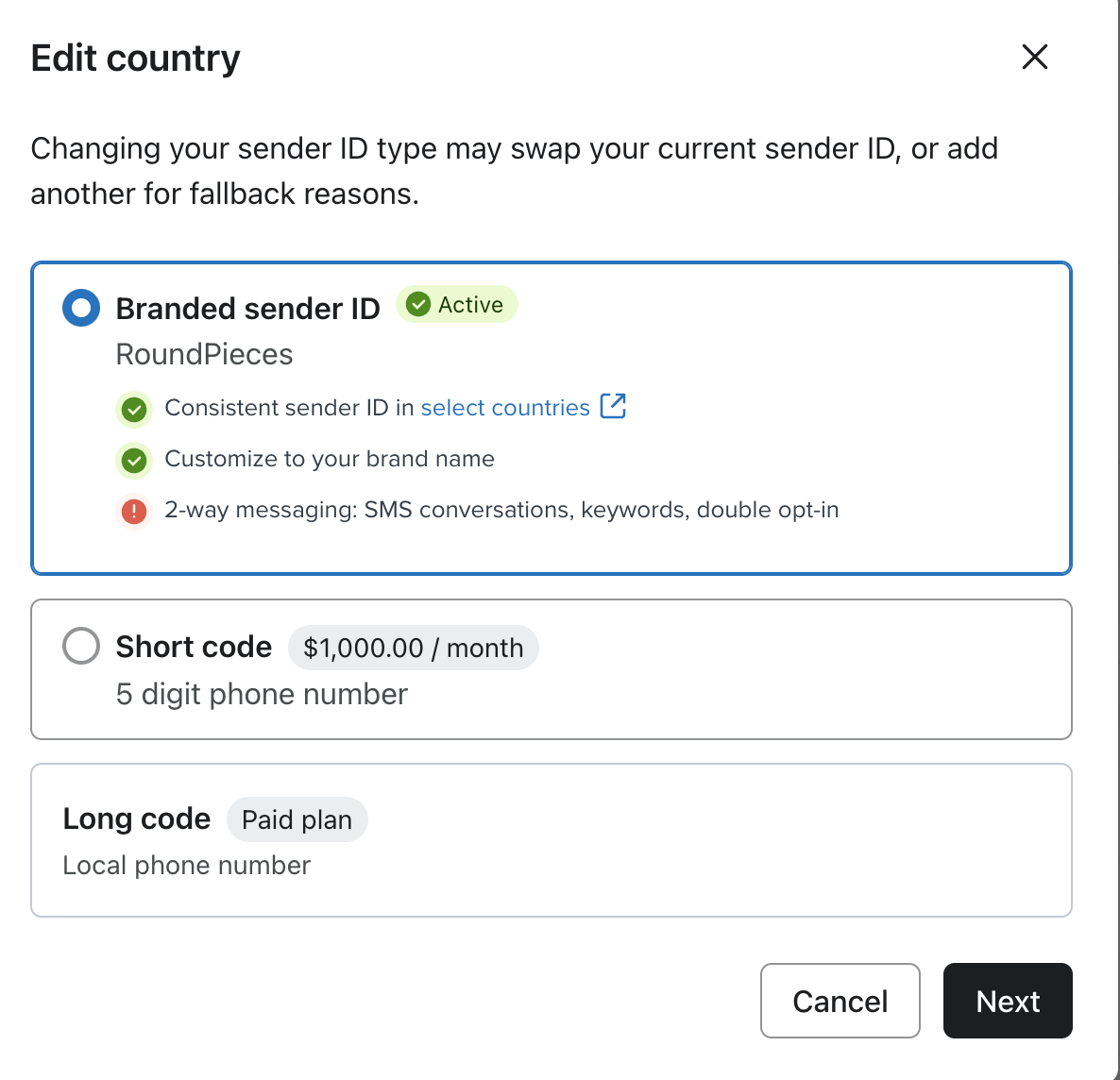This screenshot has width=1120, height=1080.
Task: Choose Short code as sender ID type
Action: (x=81, y=646)
